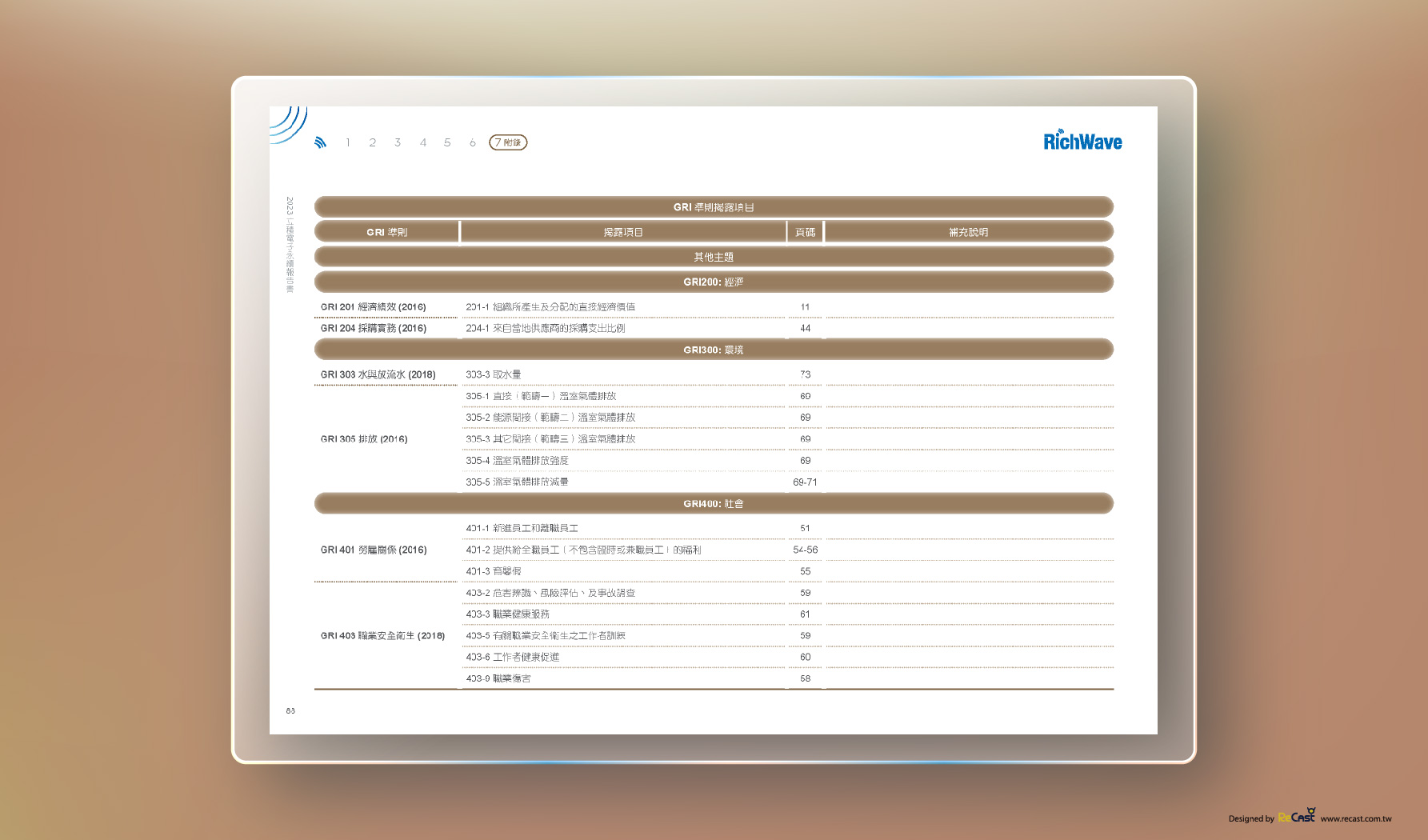This screenshot has width=1428, height=840.
Task: Click the '補充說明' column header
Action: 969,232
